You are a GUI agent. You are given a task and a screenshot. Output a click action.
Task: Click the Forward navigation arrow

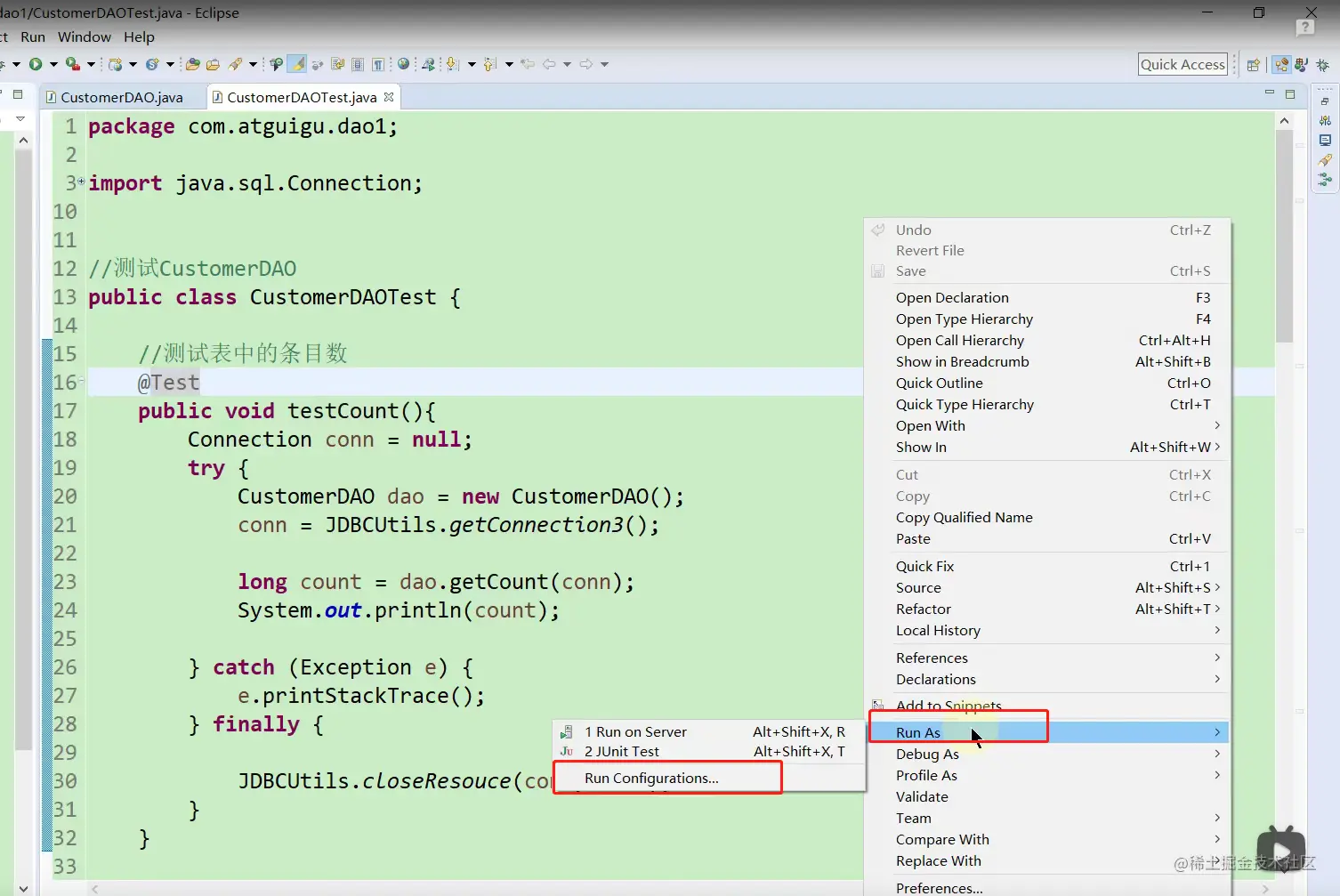pyautogui.click(x=586, y=64)
